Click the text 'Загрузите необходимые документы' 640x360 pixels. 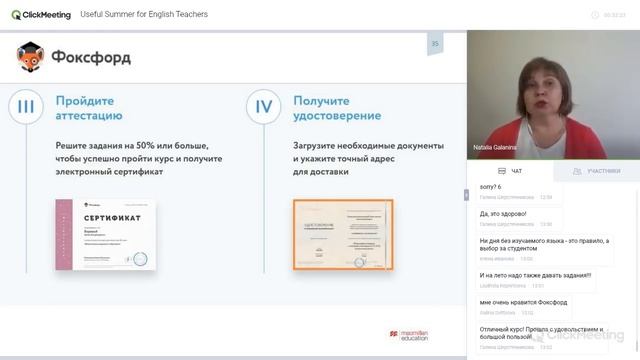click(x=368, y=146)
